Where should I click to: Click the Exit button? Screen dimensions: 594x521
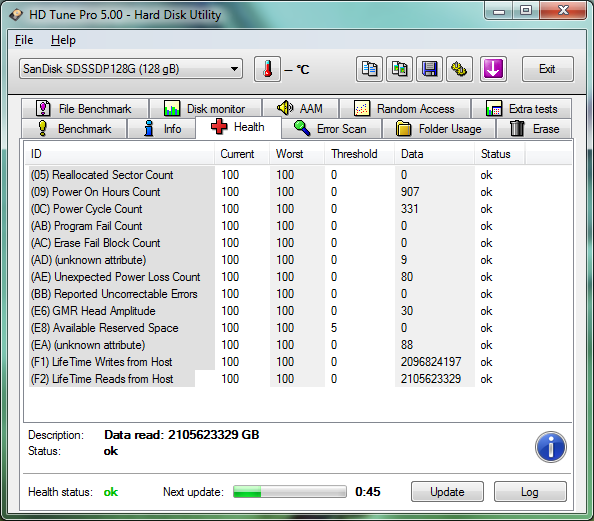coord(547,69)
